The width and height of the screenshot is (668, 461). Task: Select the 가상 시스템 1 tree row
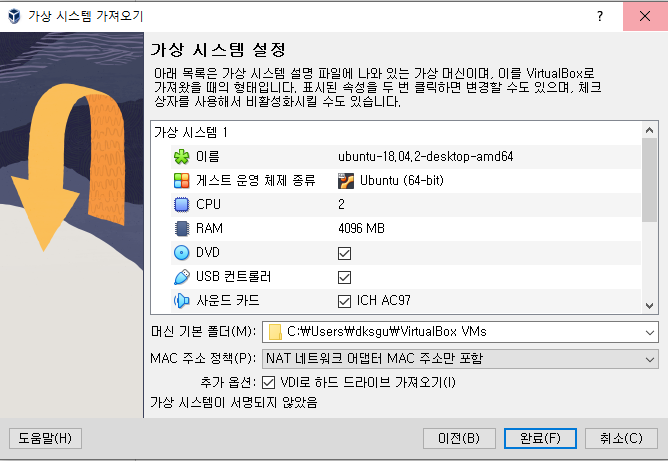pos(396,133)
